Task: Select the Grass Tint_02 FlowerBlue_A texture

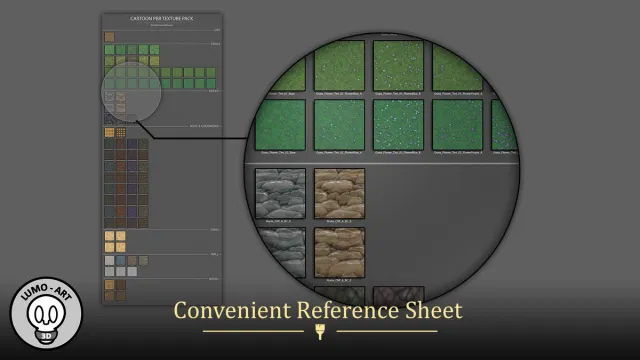Action: (x=339, y=125)
